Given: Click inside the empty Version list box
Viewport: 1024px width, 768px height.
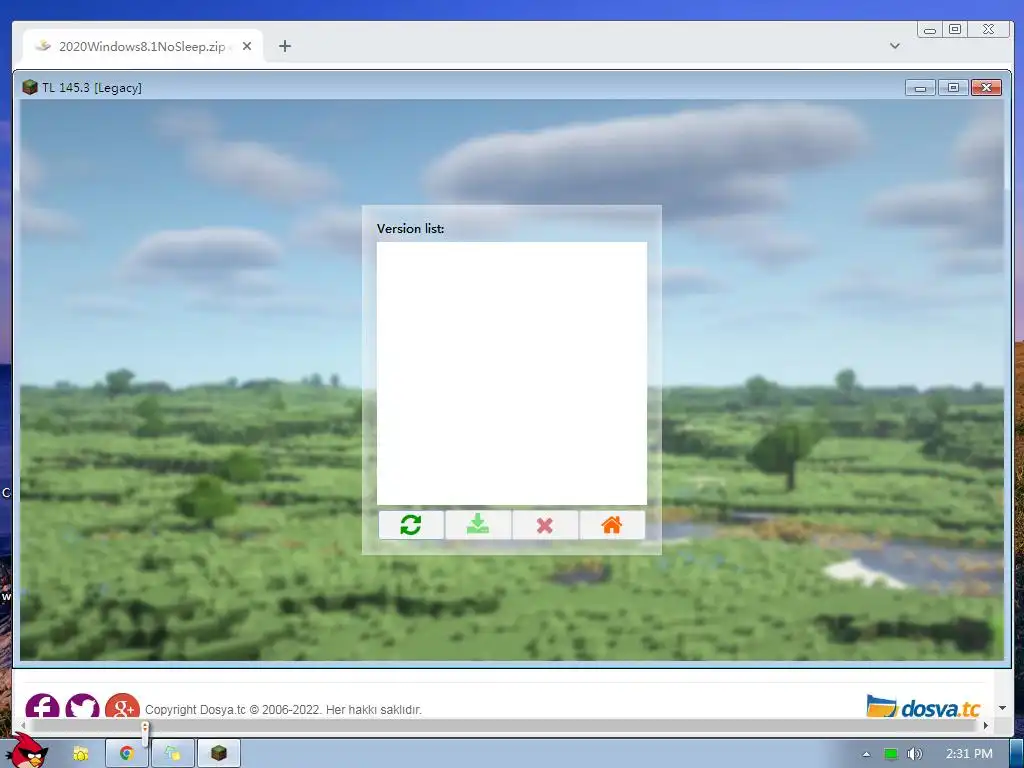Looking at the screenshot, I should [512, 374].
